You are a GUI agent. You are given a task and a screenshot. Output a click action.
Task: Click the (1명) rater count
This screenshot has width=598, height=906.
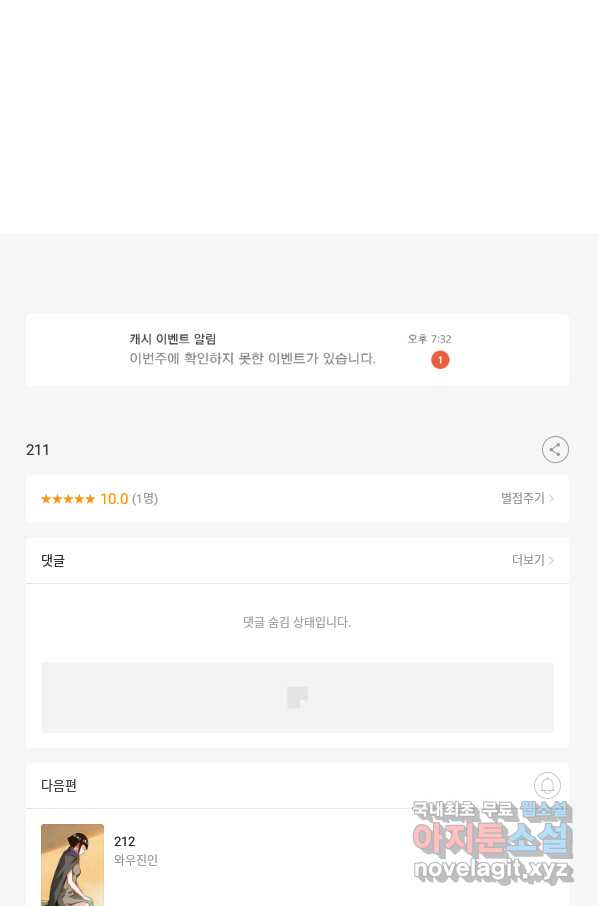[145, 499]
